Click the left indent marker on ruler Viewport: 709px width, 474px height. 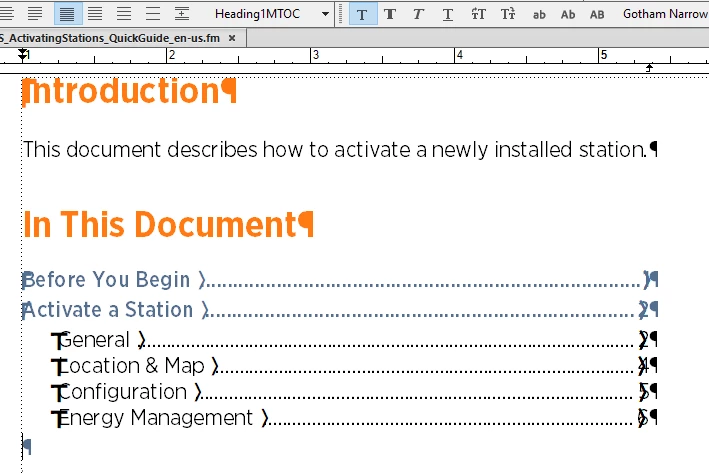22,55
